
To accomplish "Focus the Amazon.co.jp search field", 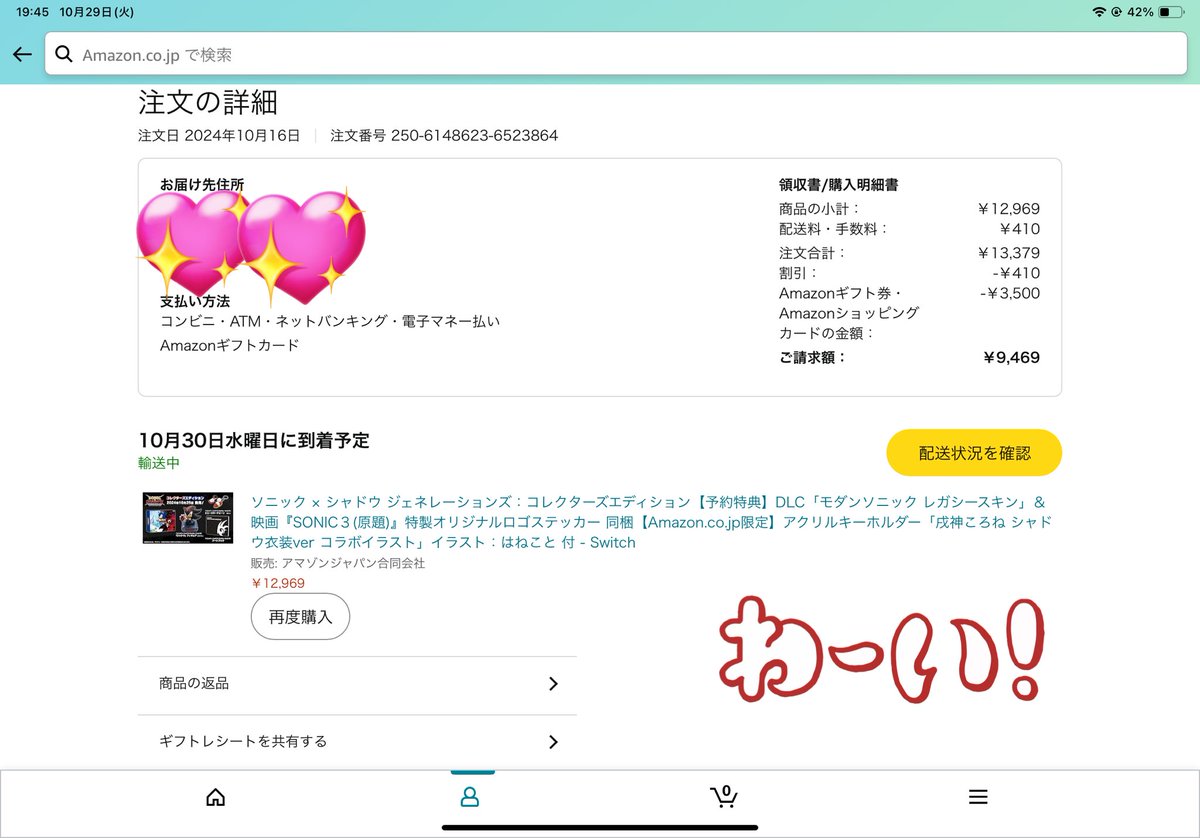I will 616,54.
